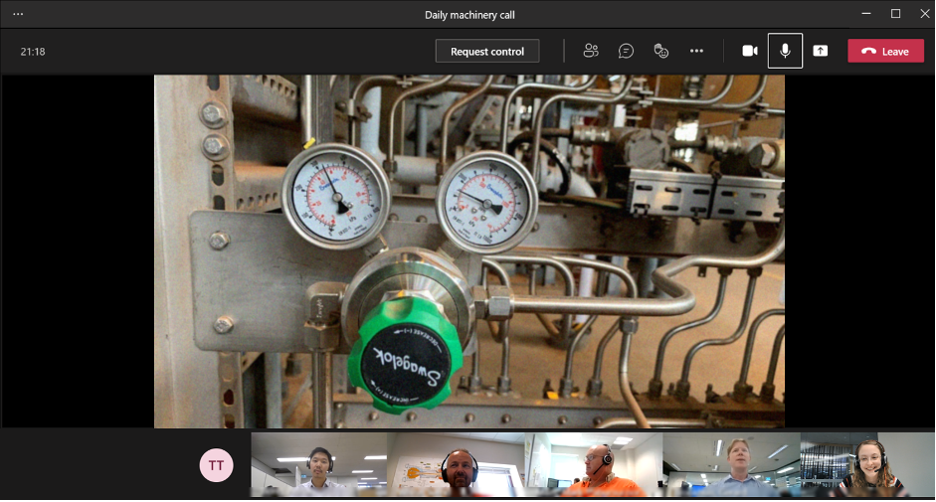Leave the meeting
This screenshot has width=936, height=502.
(886, 51)
